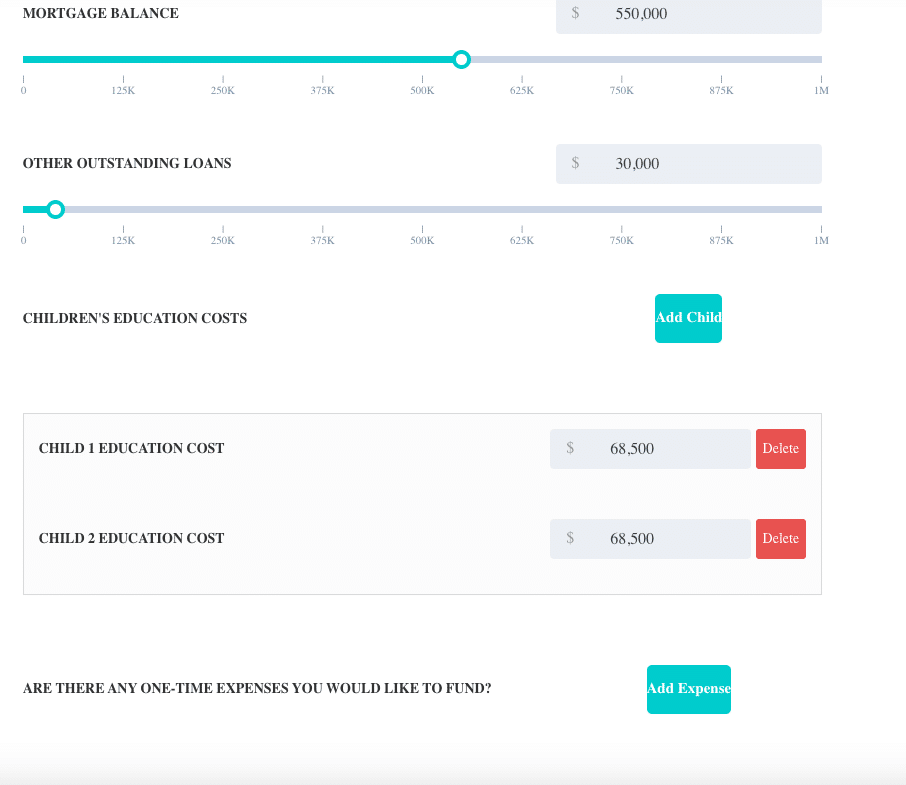Screen dimensions: 906x785
Task: Delete Child 2 education cost
Action: [x=781, y=539]
